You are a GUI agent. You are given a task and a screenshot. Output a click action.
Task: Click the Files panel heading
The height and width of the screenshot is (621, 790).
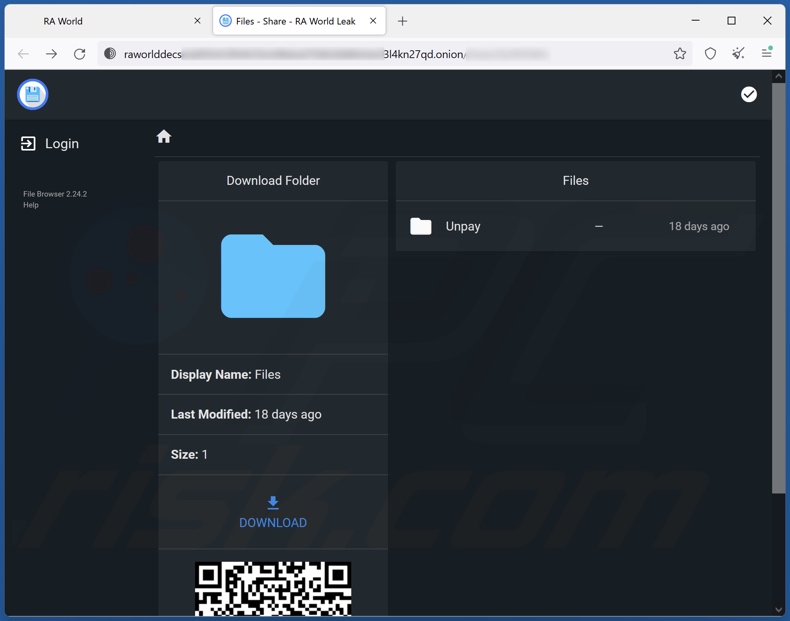click(x=575, y=181)
